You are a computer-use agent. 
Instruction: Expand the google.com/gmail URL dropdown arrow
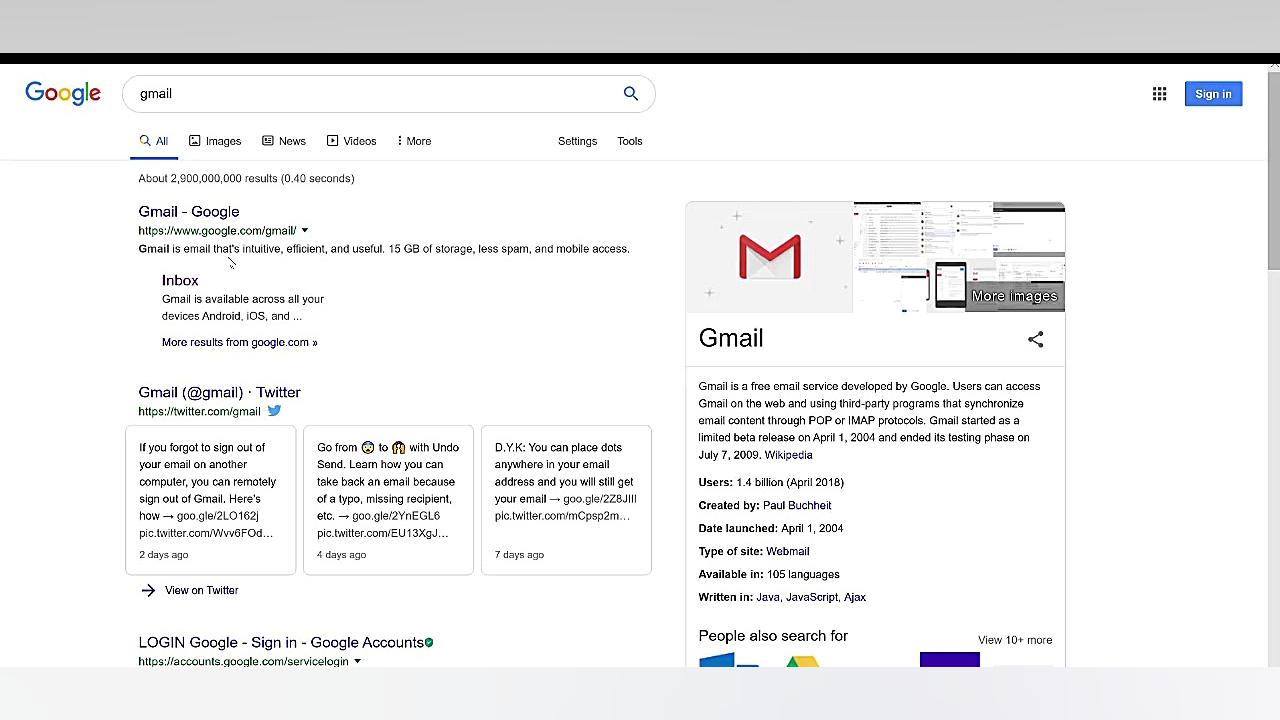click(305, 231)
